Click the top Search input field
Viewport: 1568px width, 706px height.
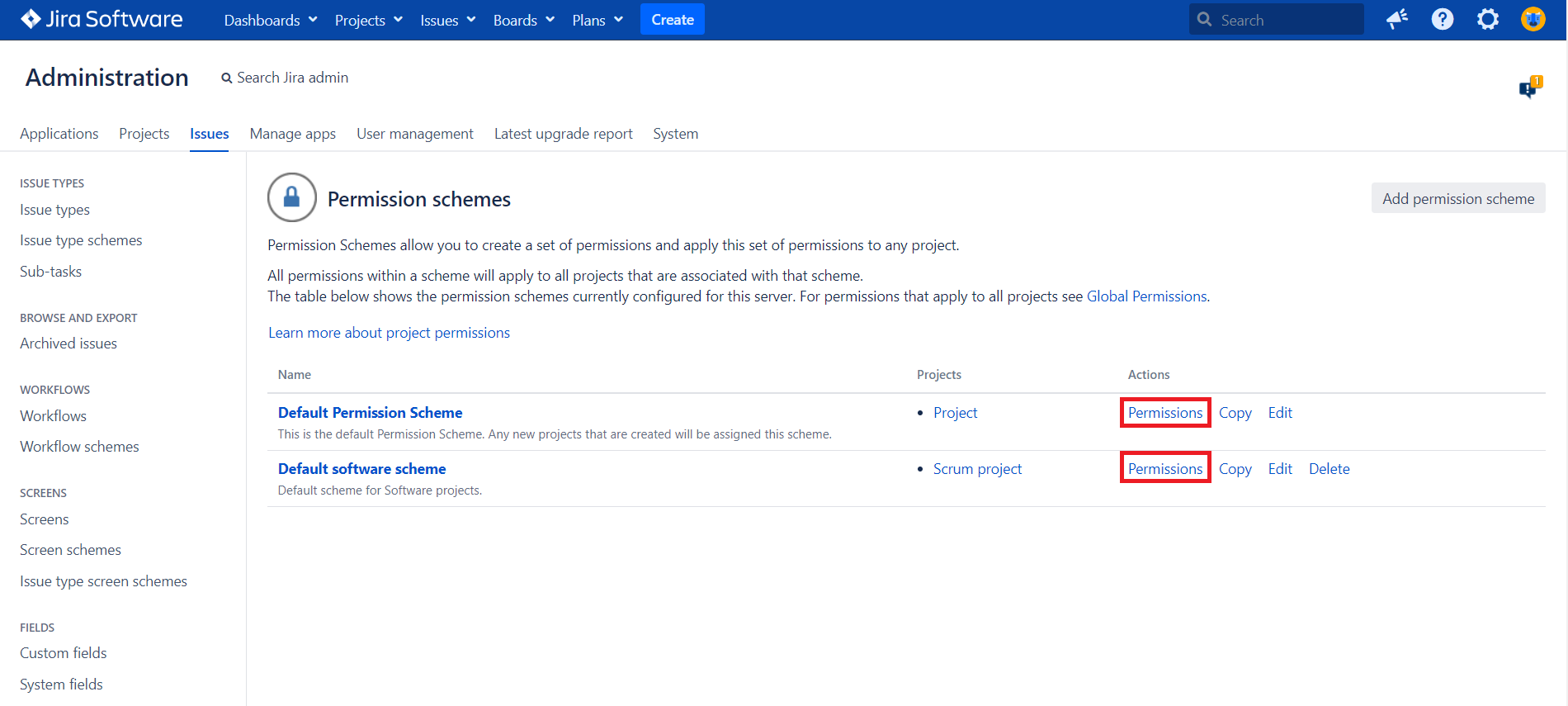[1285, 20]
